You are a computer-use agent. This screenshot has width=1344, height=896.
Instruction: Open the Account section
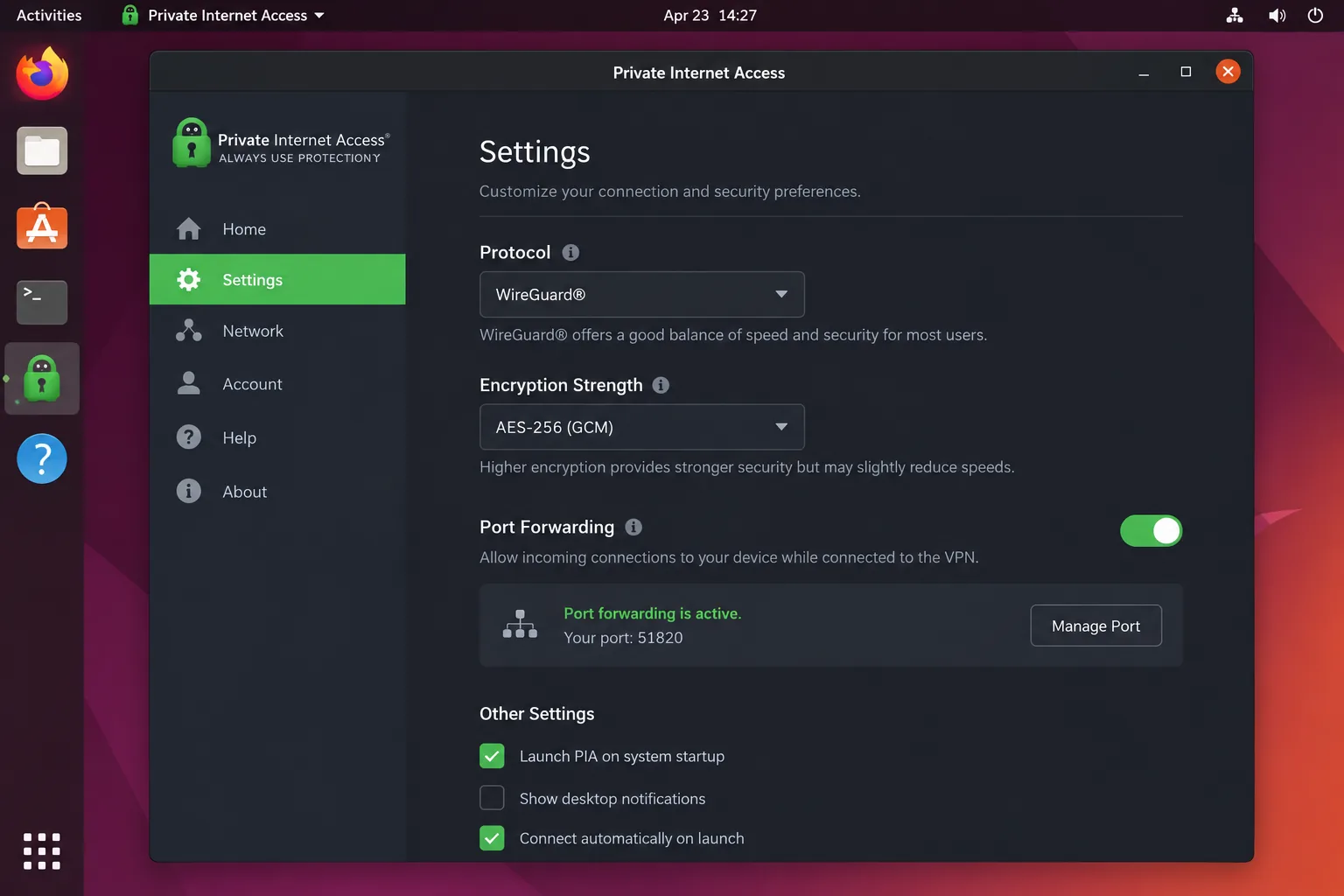click(x=277, y=383)
